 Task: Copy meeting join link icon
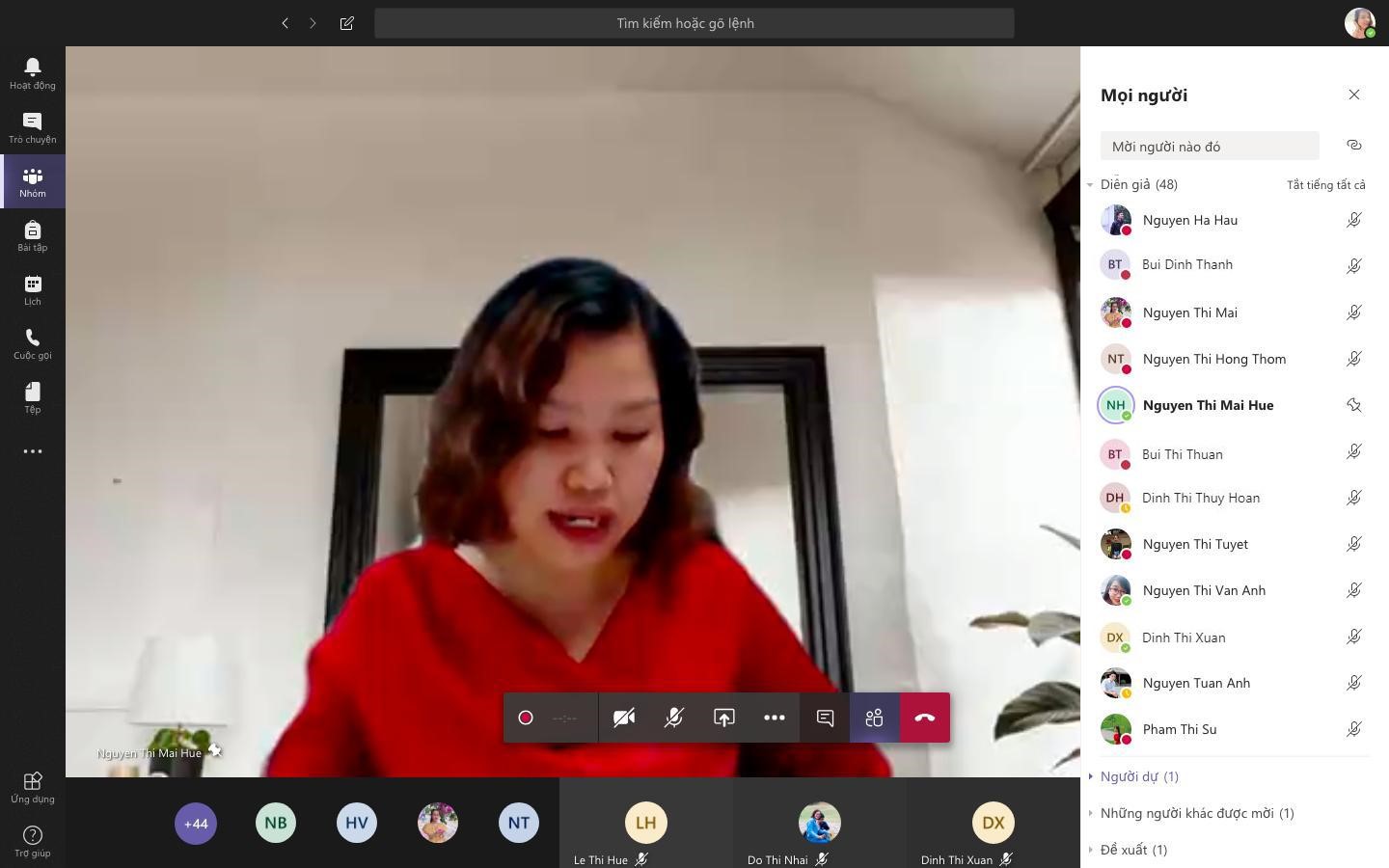pos(1353,146)
